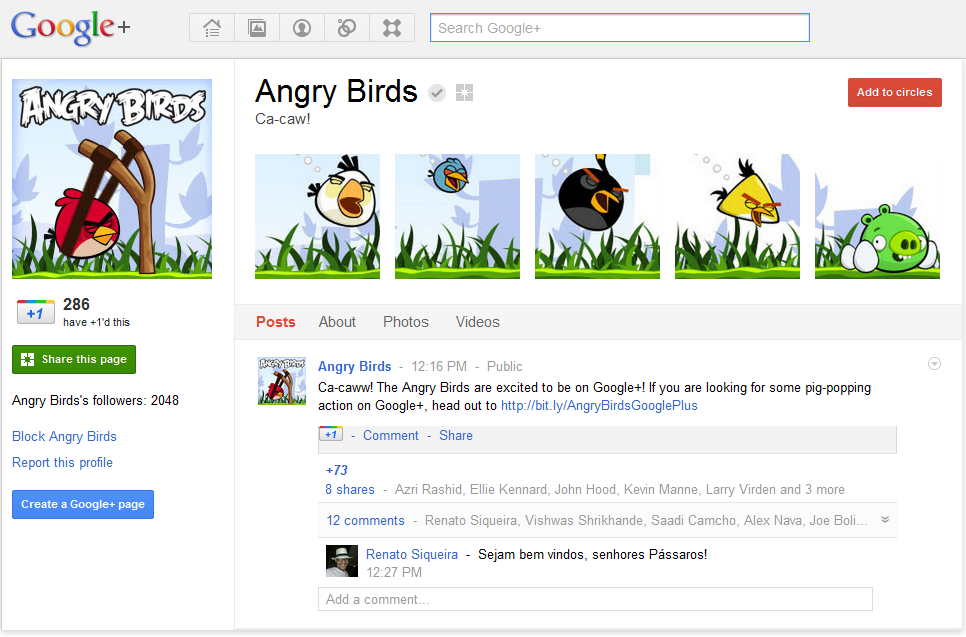
Task: Open the Home stream icon
Action: 212,28
